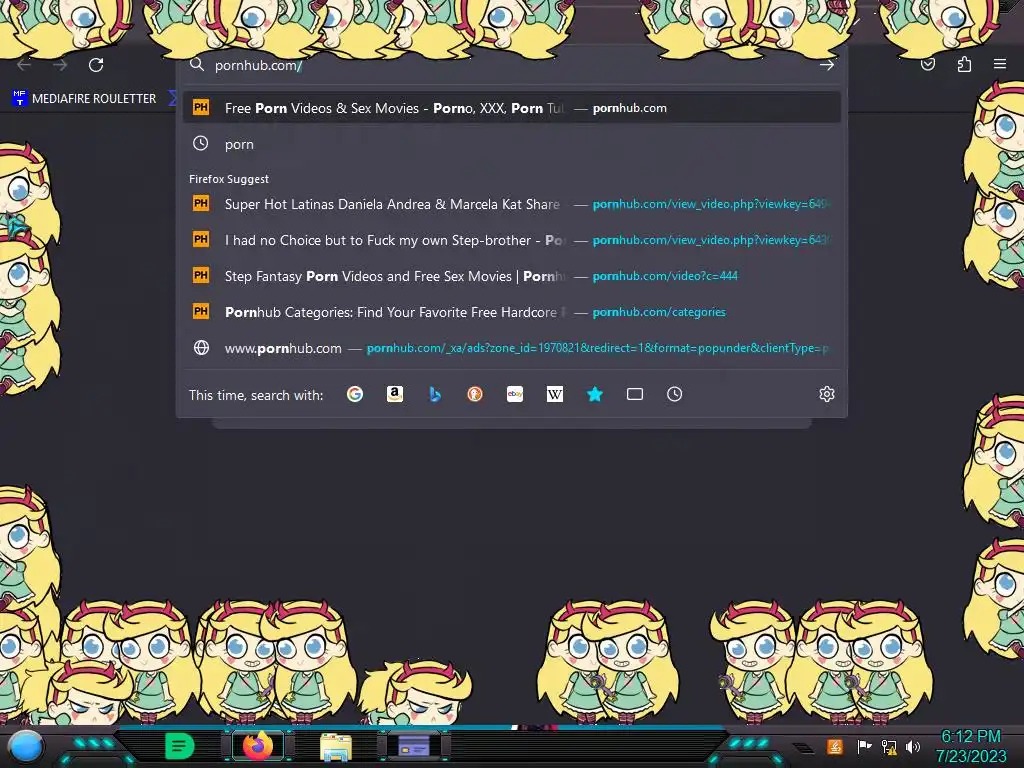Image resolution: width=1024 pixels, height=768 pixels.
Task: Click the address bar text field
Action: point(511,65)
